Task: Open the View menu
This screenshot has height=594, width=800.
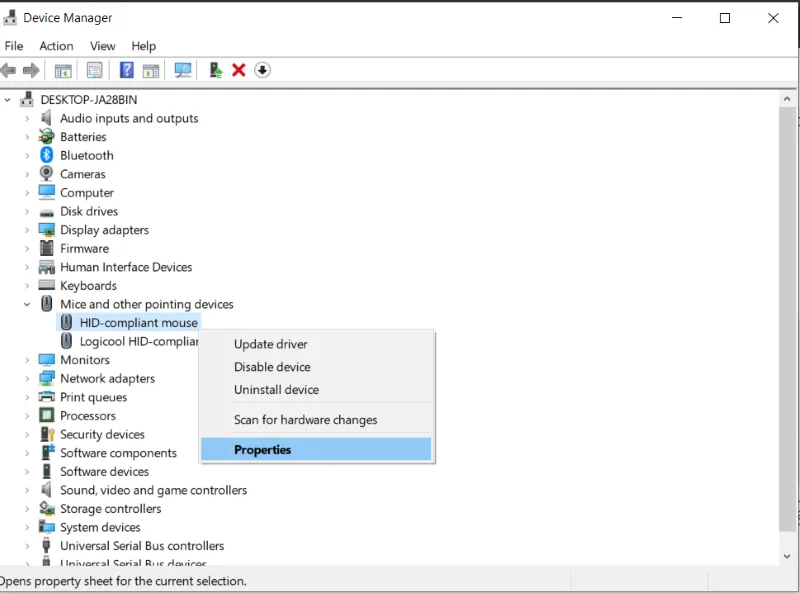Action: 102,45
